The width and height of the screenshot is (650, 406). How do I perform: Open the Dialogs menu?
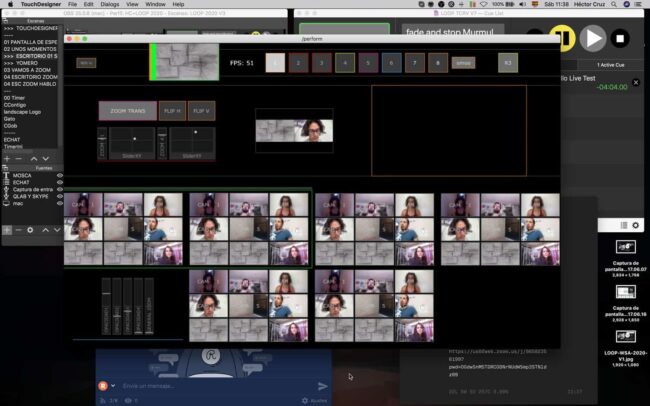(x=109, y=5)
